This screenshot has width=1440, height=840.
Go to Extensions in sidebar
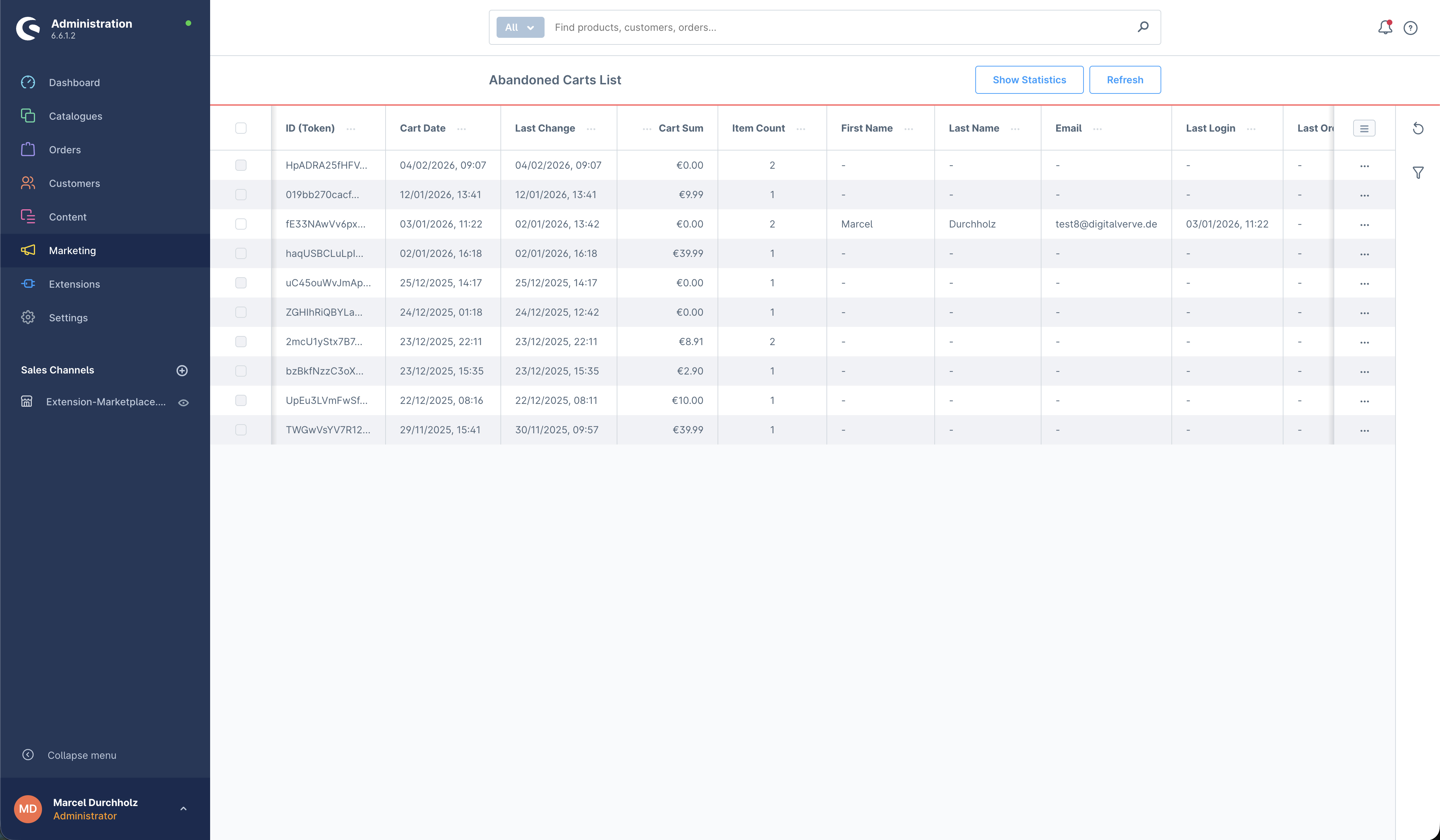pos(74,285)
